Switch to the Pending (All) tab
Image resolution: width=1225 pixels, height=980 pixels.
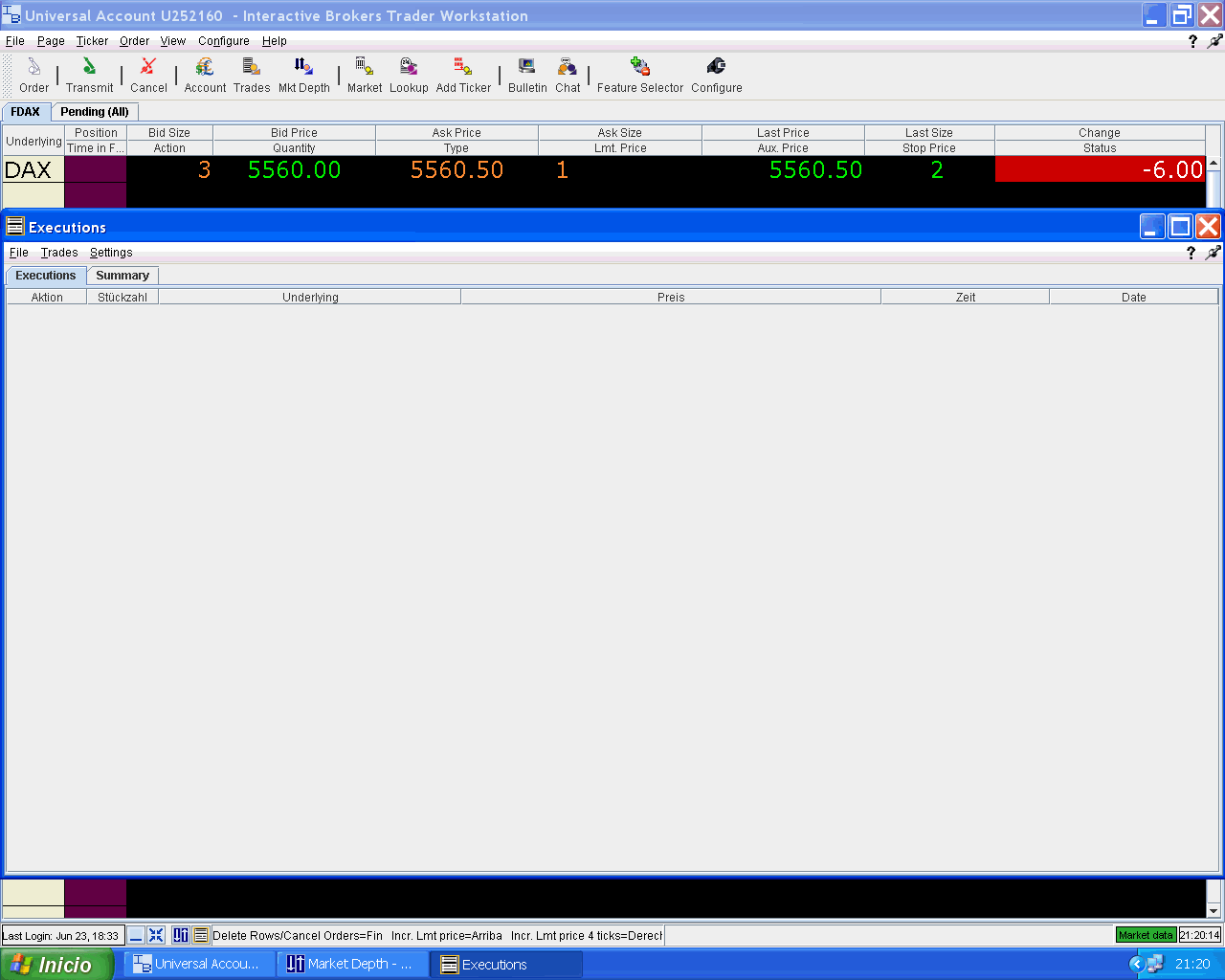coord(95,112)
